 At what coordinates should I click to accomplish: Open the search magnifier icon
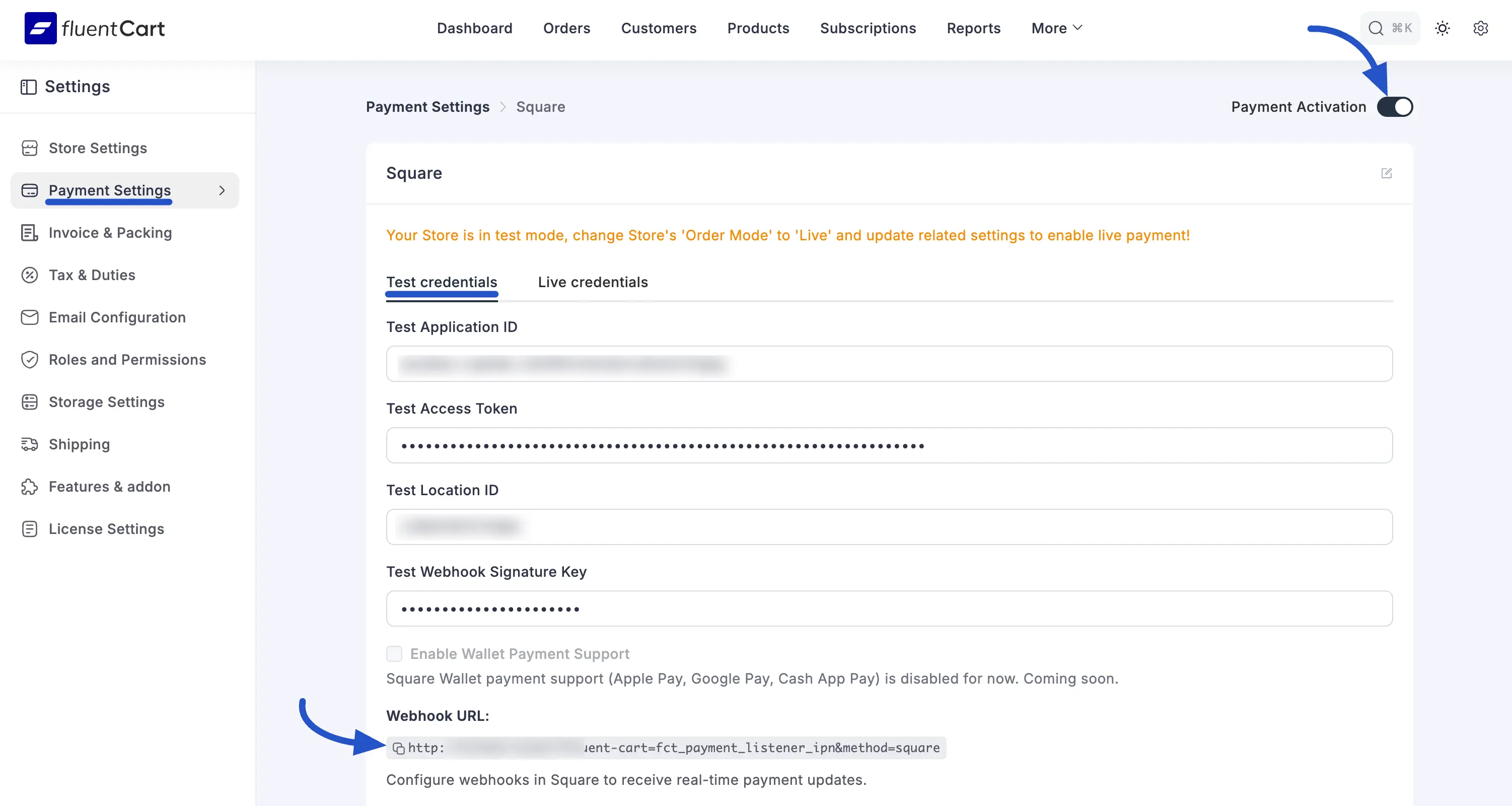(1376, 28)
